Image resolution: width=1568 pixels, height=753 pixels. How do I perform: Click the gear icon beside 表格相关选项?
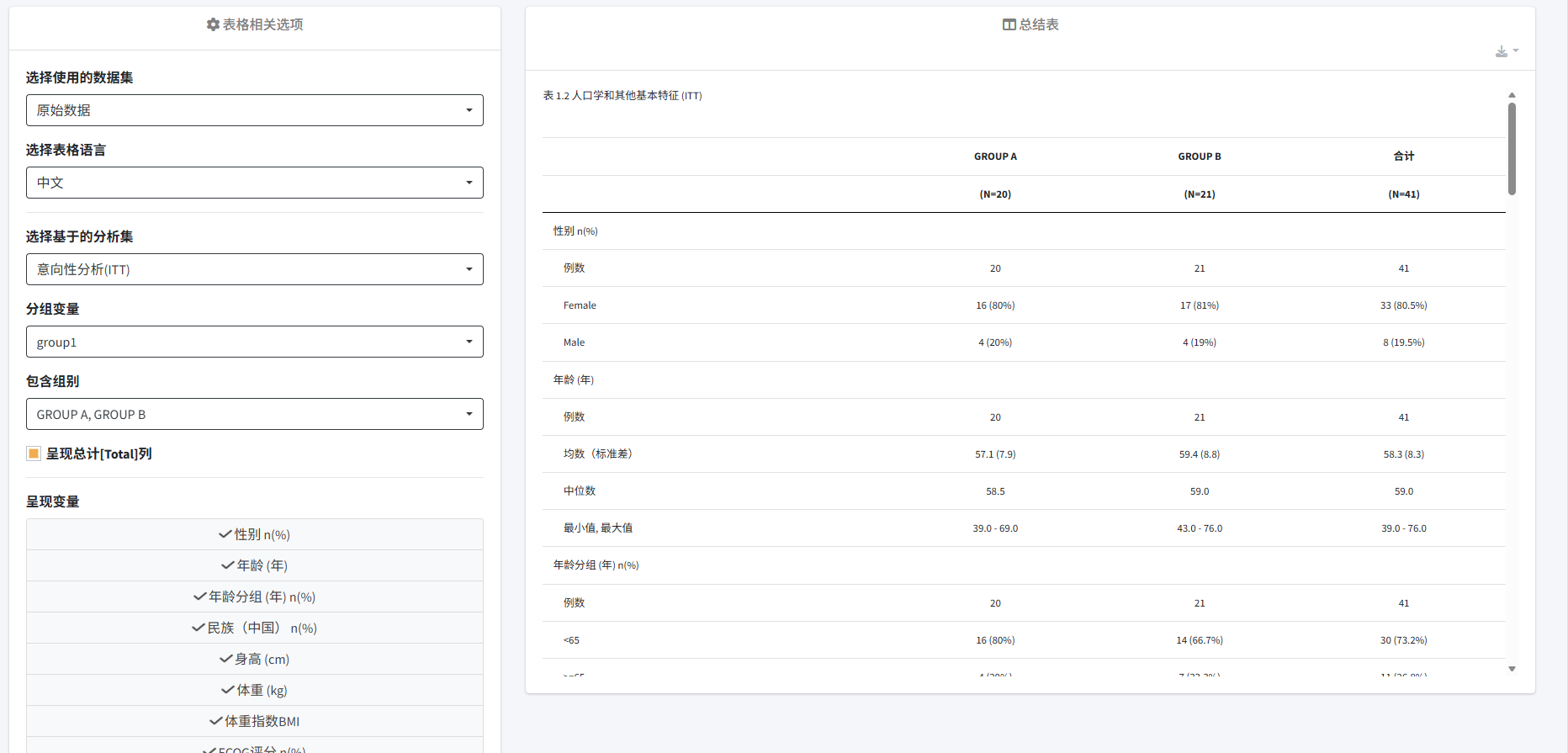(213, 25)
